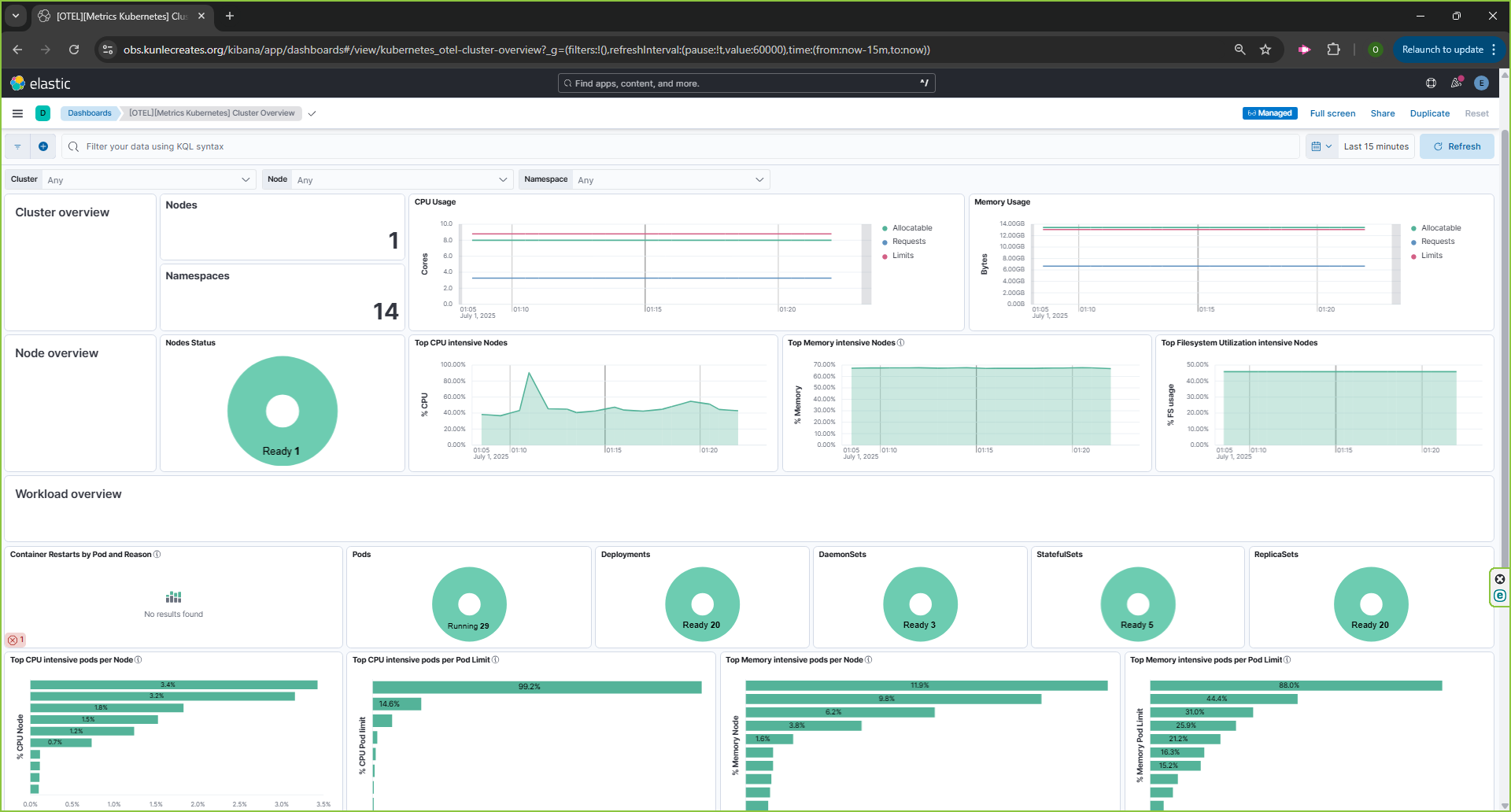The image size is (1511, 812).
Task: Click Duplicate in the top menu
Action: tap(1429, 113)
